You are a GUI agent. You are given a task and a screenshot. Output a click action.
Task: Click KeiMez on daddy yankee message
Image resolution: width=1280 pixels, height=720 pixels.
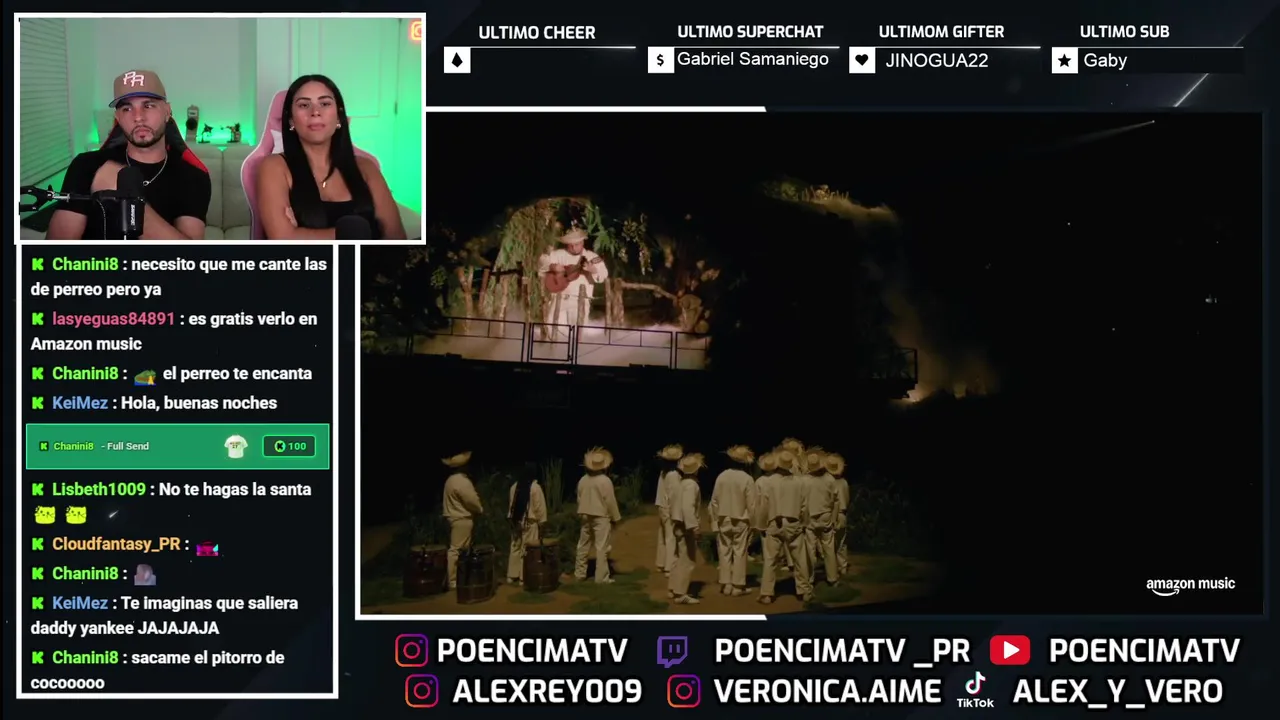80,604
